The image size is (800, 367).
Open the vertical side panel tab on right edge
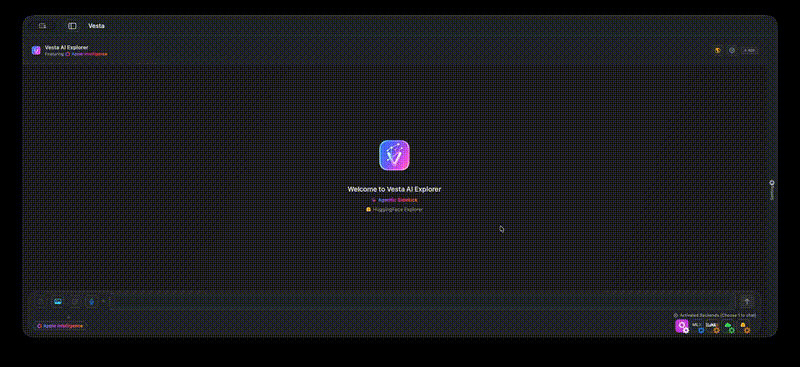[x=772, y=190]
